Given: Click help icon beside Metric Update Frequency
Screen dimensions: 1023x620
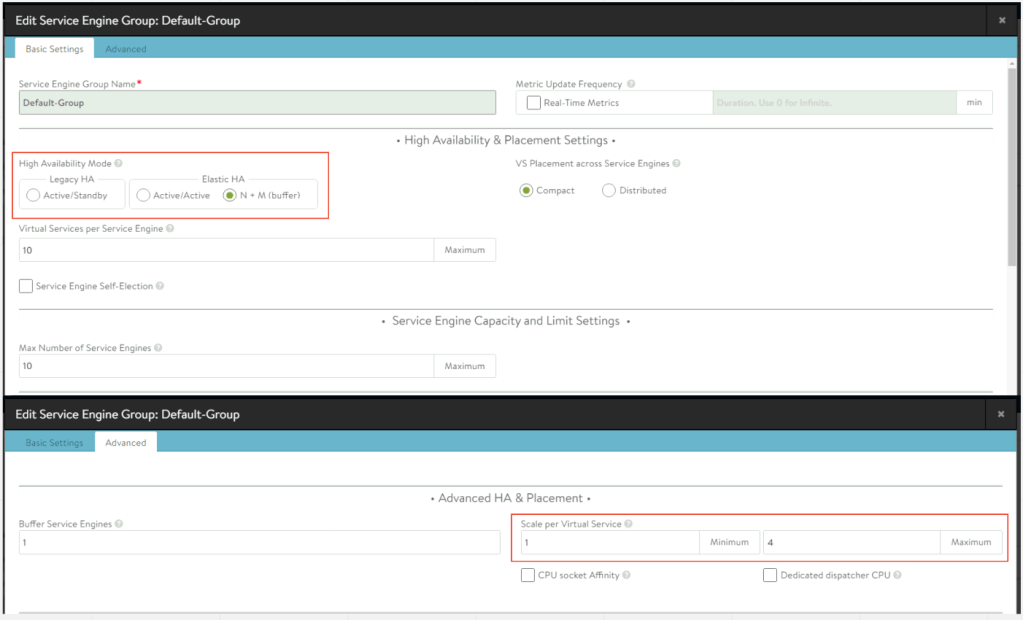Looking at the screenshot, I should click(x=631, y=85).
